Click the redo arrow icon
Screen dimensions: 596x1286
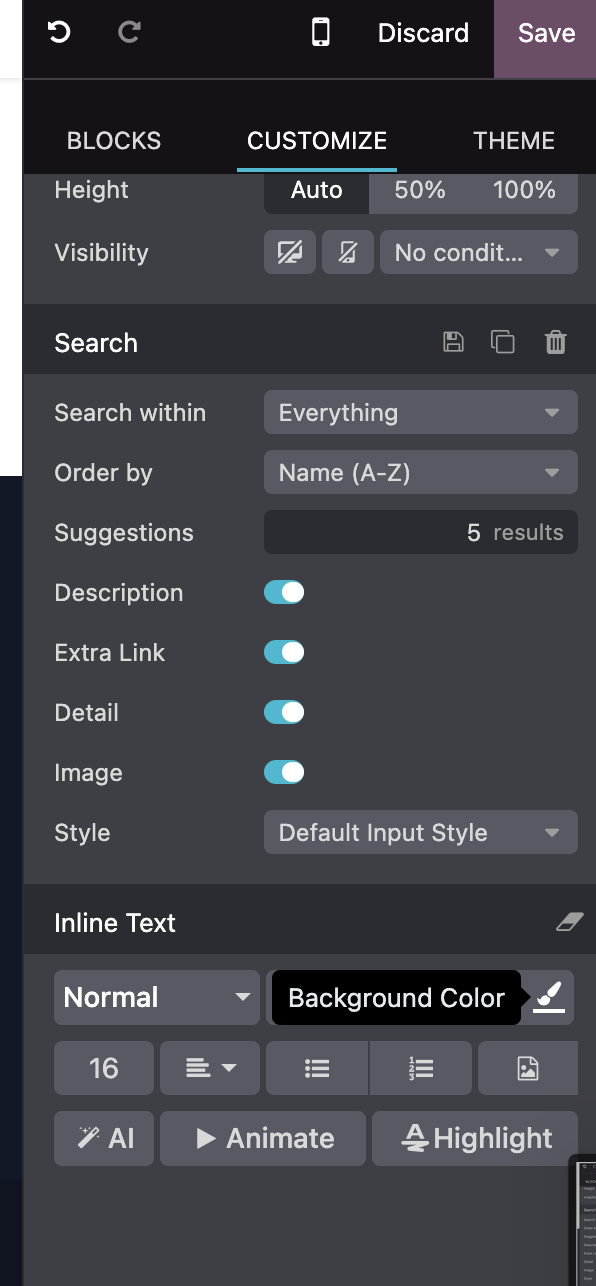[x=129, y=33]
